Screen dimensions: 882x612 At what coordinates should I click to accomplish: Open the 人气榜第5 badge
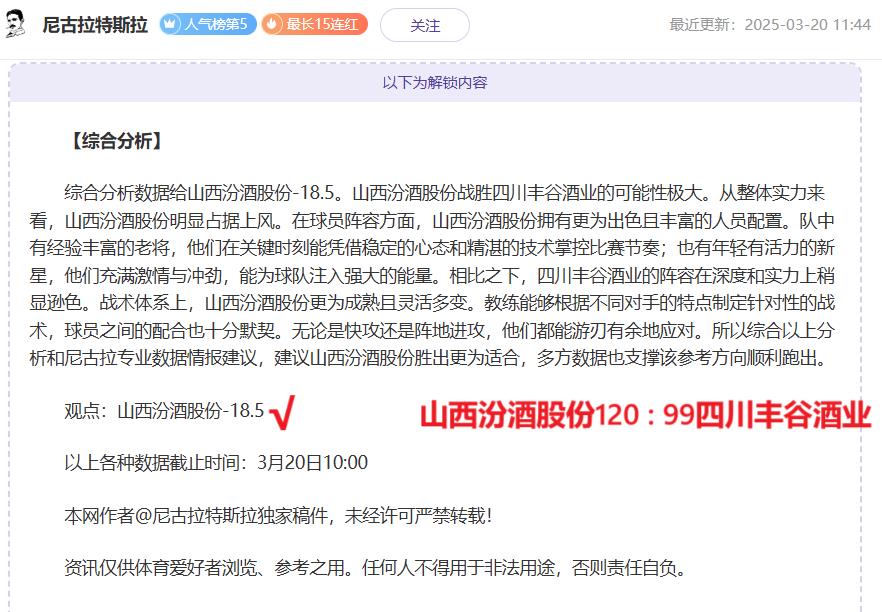pos(208,24)
